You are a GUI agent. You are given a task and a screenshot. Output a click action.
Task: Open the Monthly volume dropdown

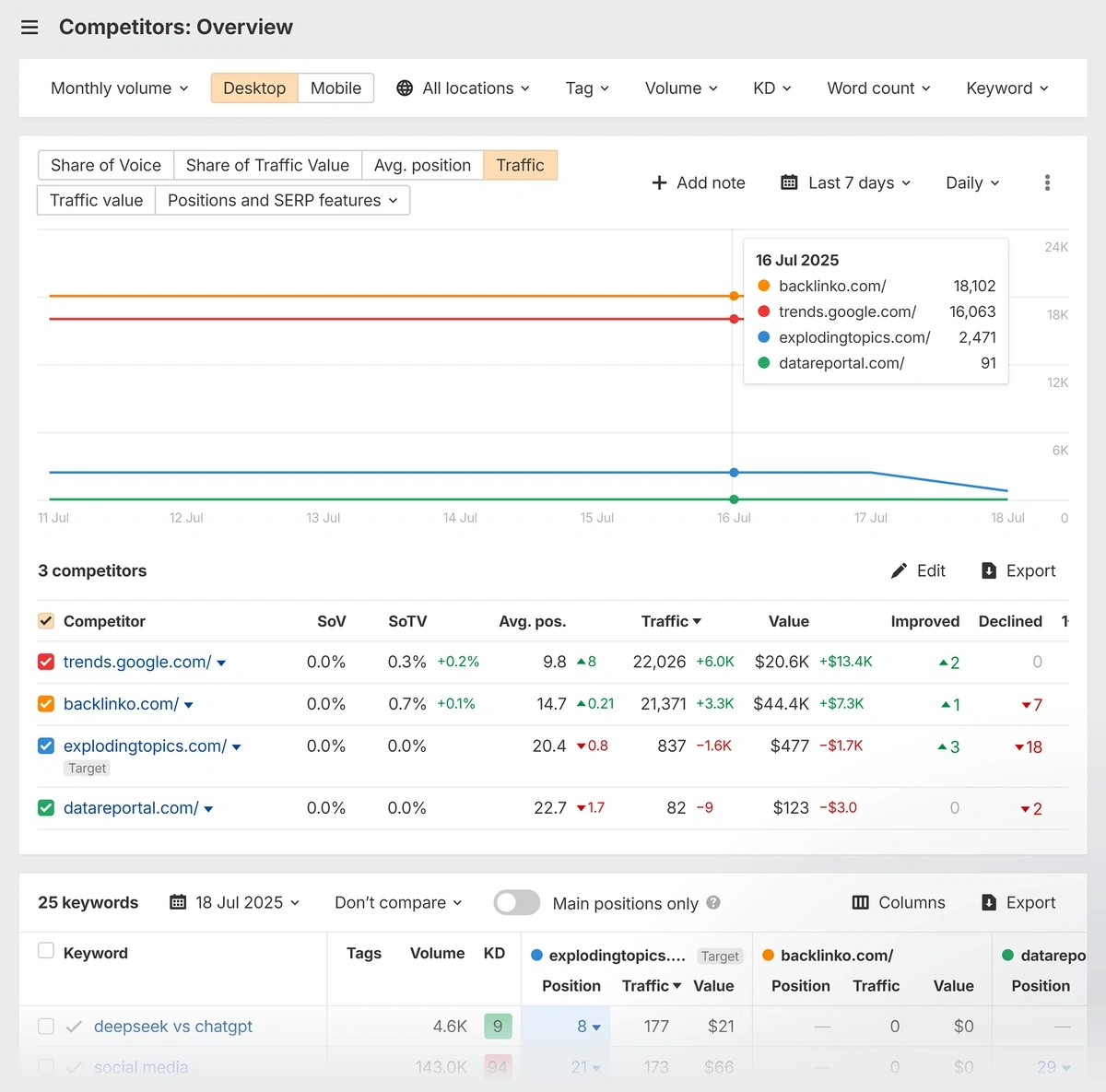click(120, 88)
